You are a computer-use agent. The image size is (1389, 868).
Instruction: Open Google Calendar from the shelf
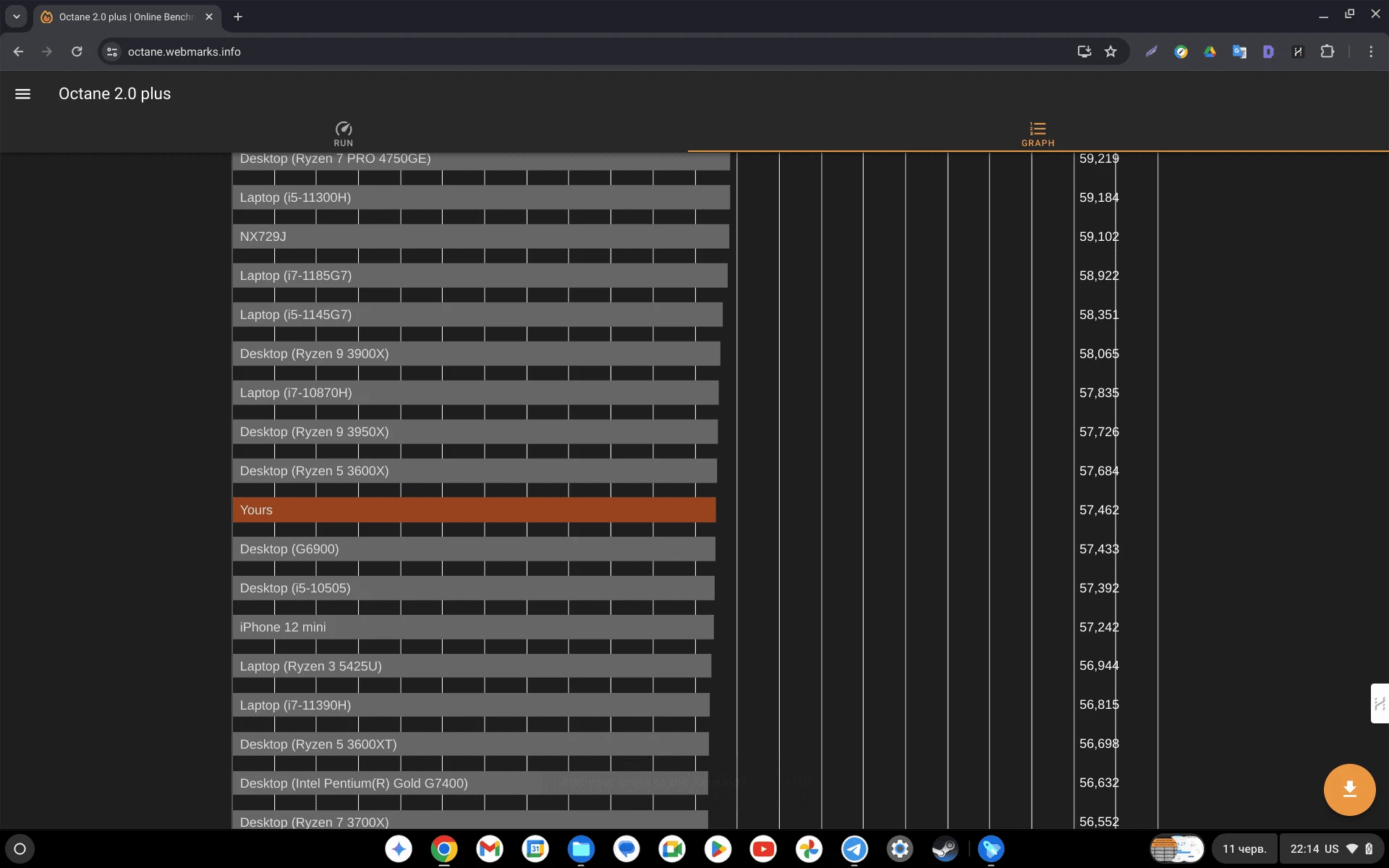(535, 848)
